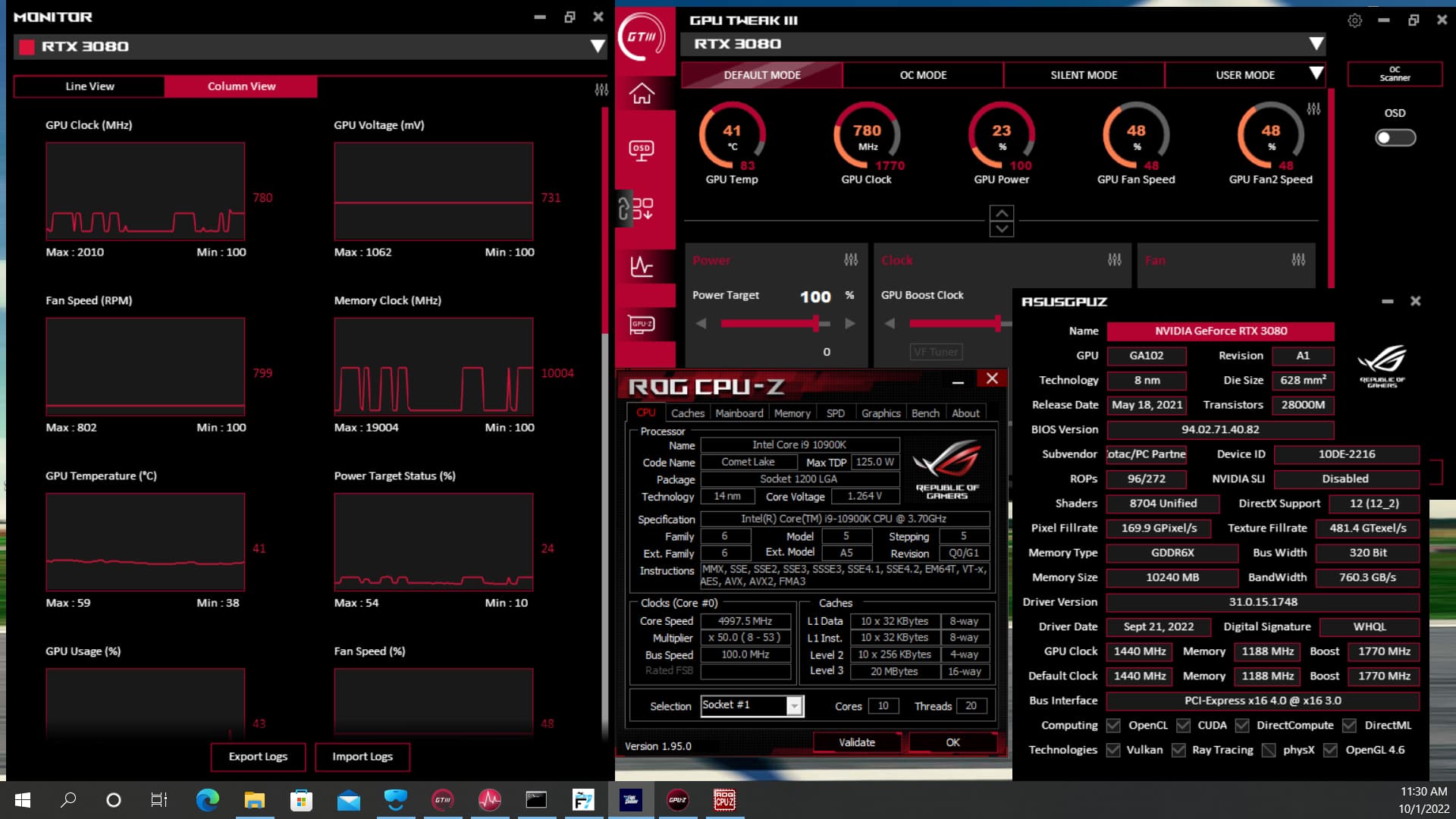Open GPU Tweak III settings gear

[x=1355, y=20]
